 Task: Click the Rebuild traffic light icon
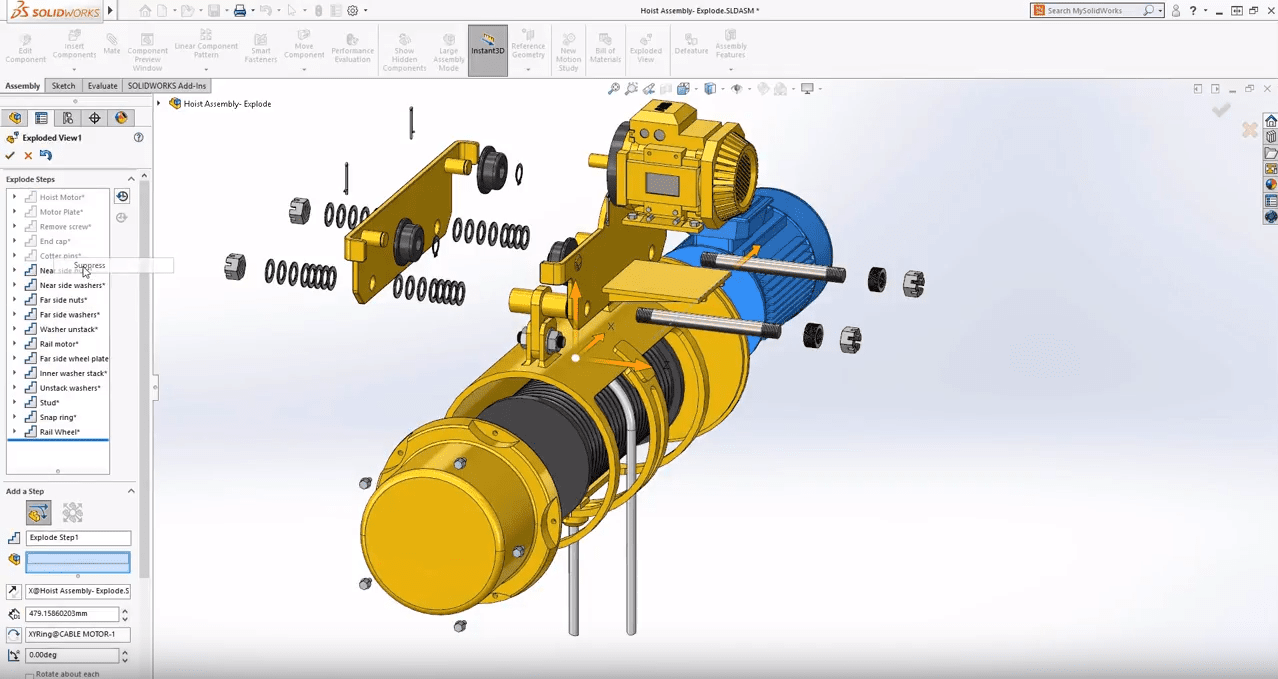pyautogui.click(x=318, y=10)
